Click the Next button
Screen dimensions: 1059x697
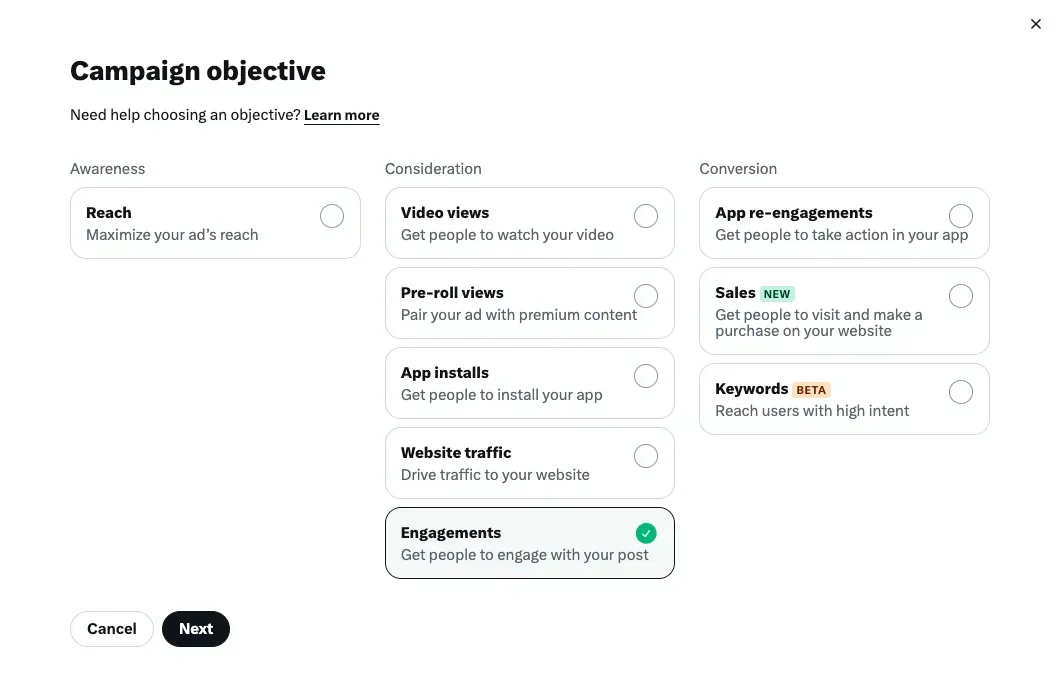point(196,629)
